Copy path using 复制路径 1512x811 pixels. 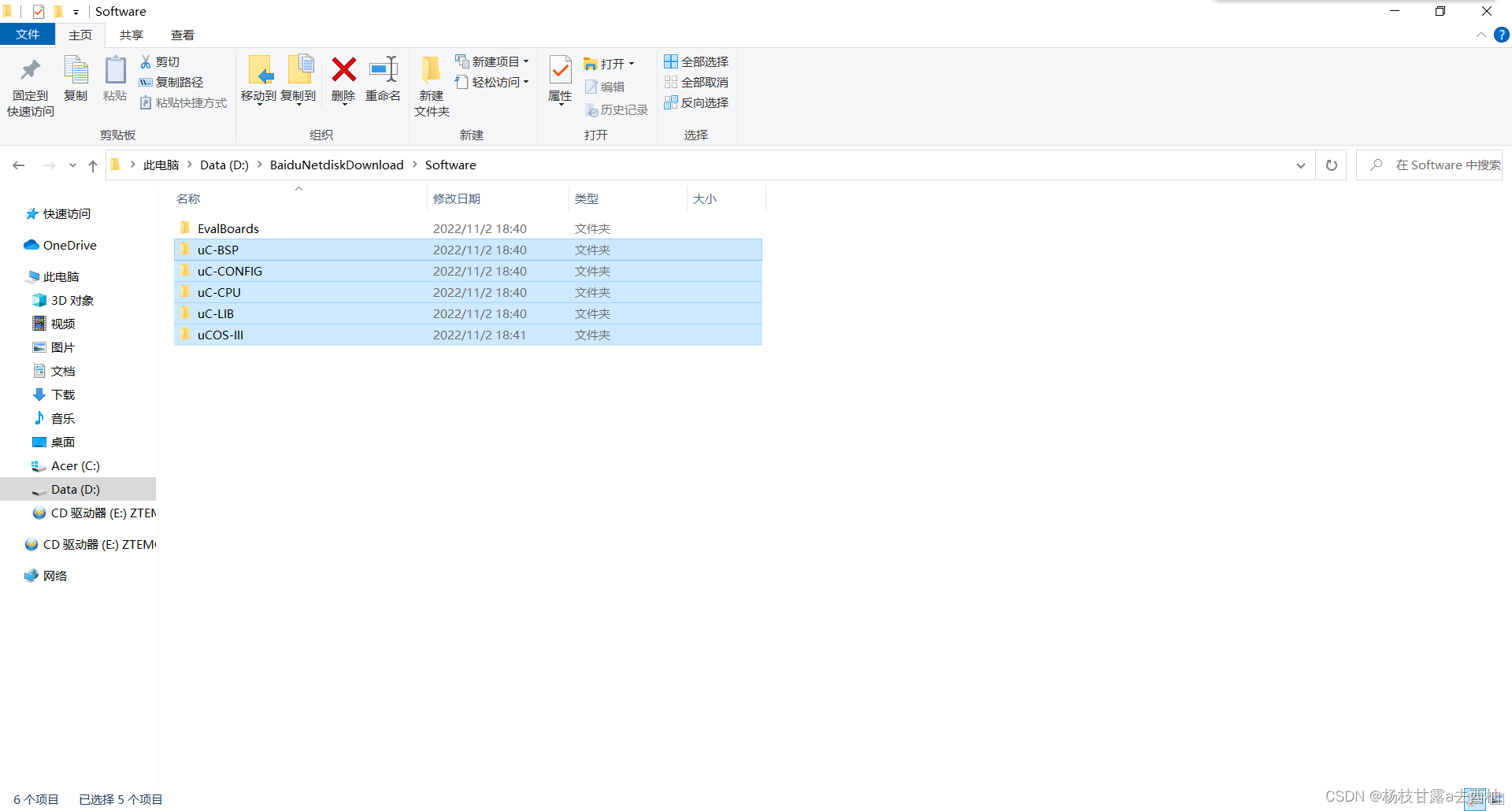(x=171, y=82)
